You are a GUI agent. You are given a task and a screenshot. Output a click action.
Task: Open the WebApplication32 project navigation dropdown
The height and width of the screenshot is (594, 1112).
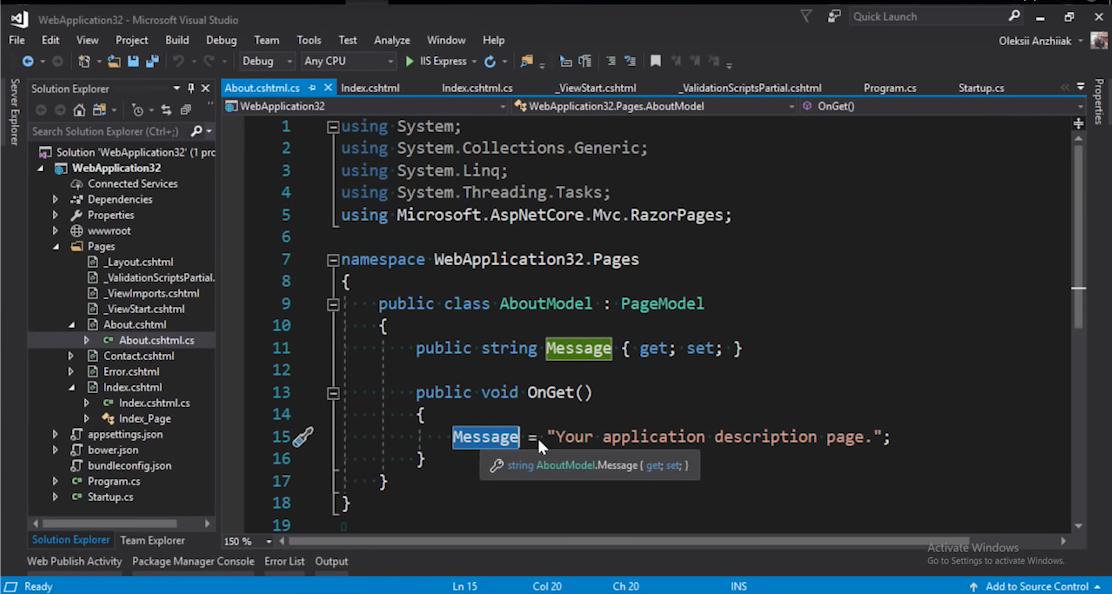pyautogui.click(x=365, y=106)
